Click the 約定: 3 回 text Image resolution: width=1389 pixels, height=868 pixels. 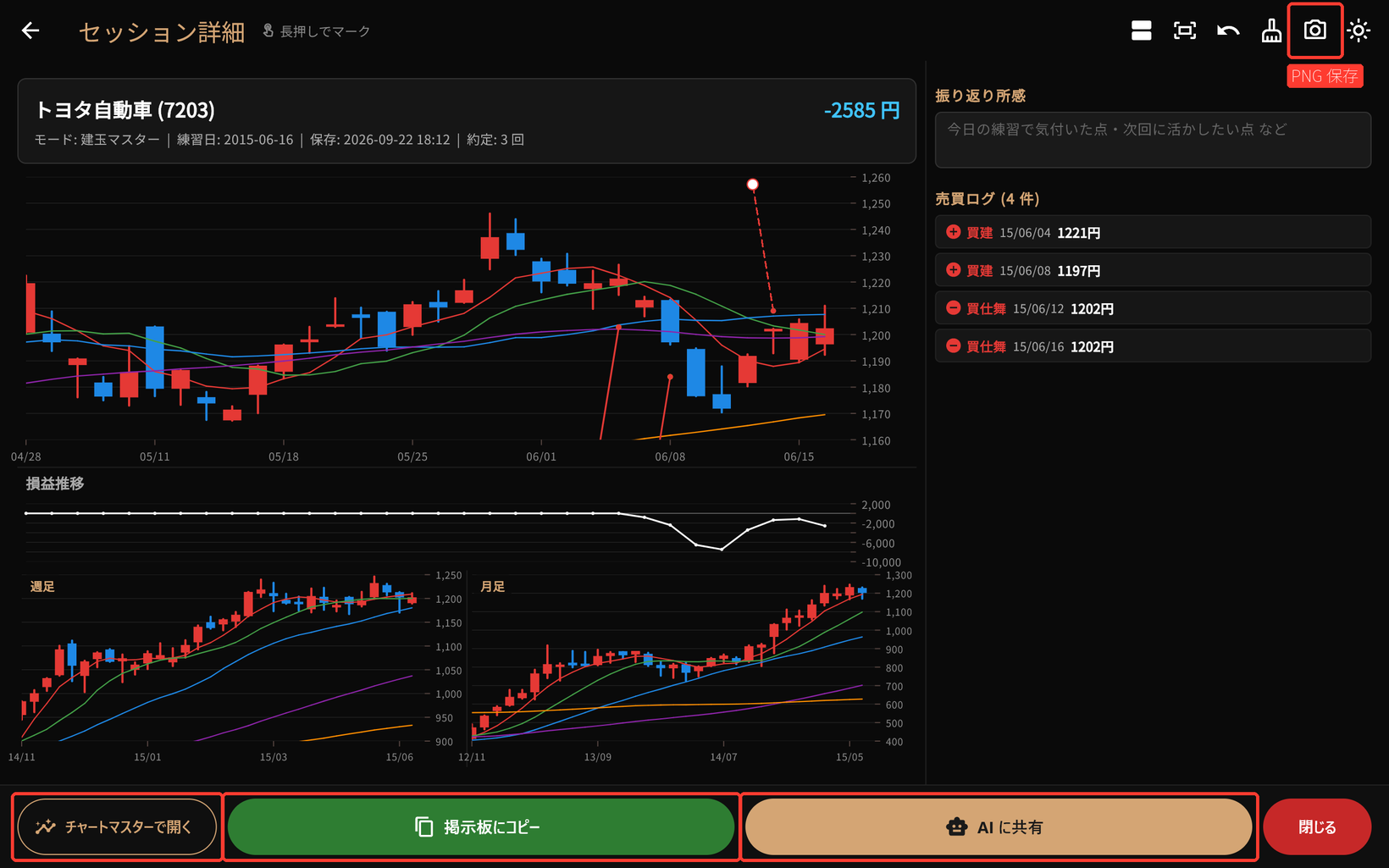pyautogui.click(x=495, y=140)
